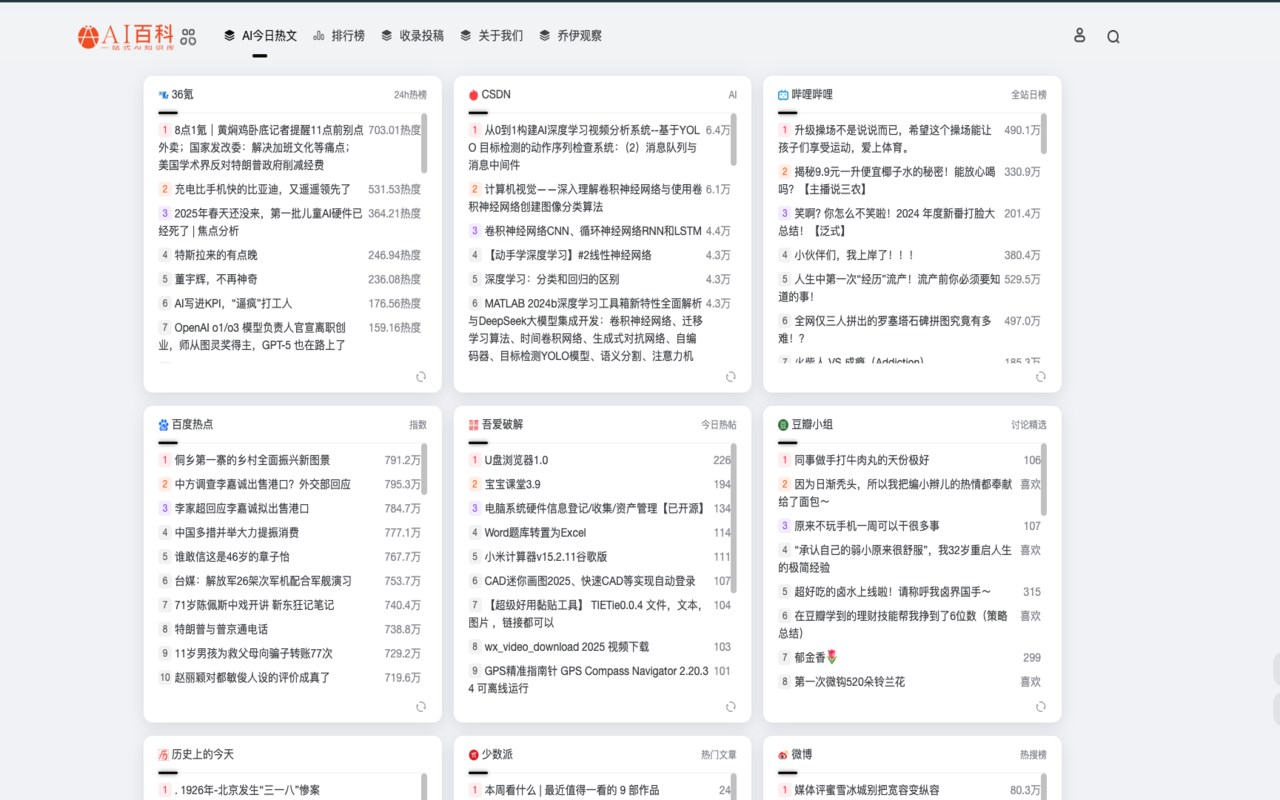This screenshot has width=1280, height=800.
Task: Refresh the 豆瓣小组 card
Action: tap(1041, 707)
